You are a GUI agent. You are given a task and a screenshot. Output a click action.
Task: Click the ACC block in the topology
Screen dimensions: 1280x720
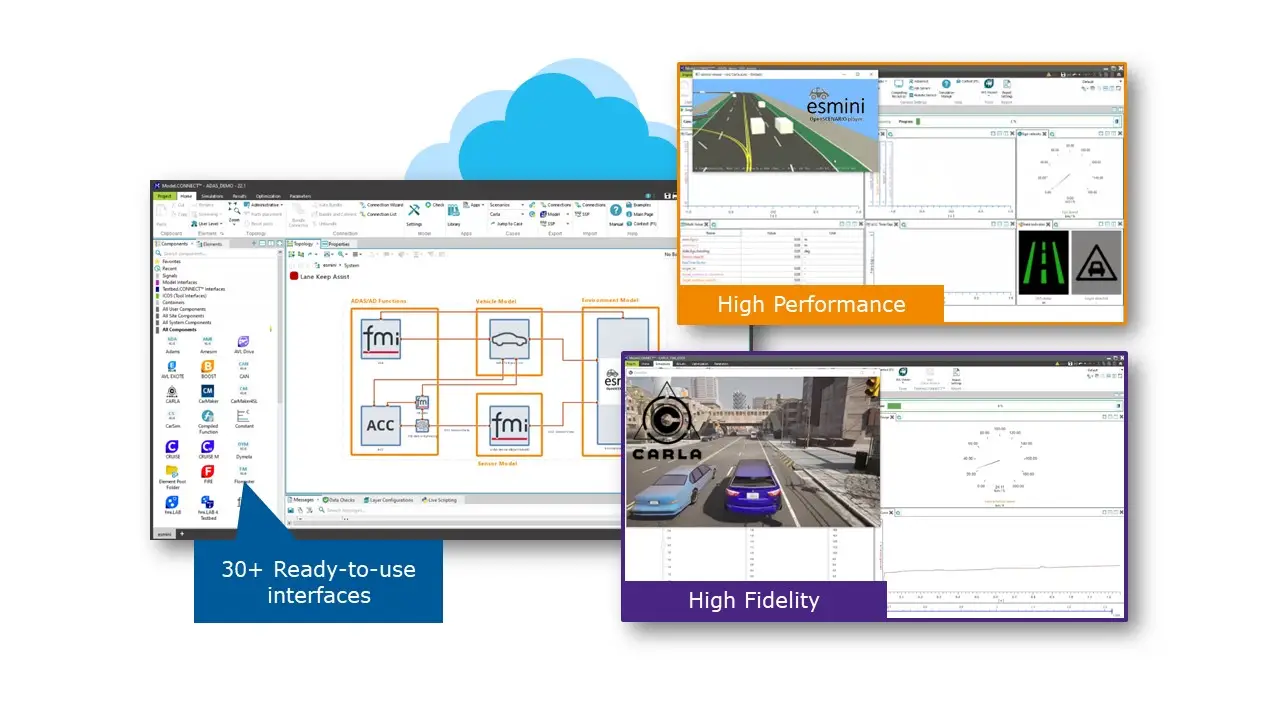(381, 425)
